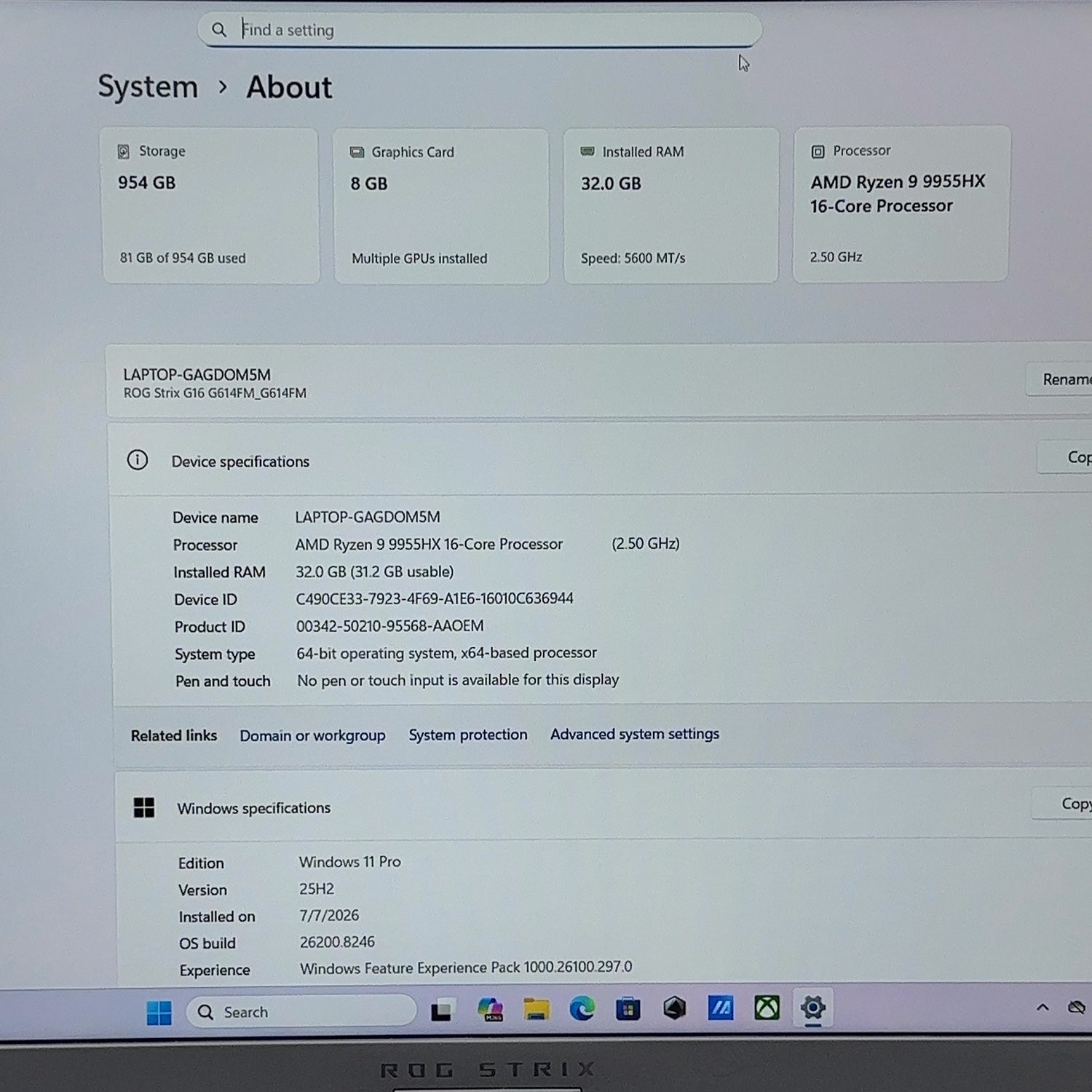Collapse the Device specifications section
1092x1092 pixels.
click(600, 460)
